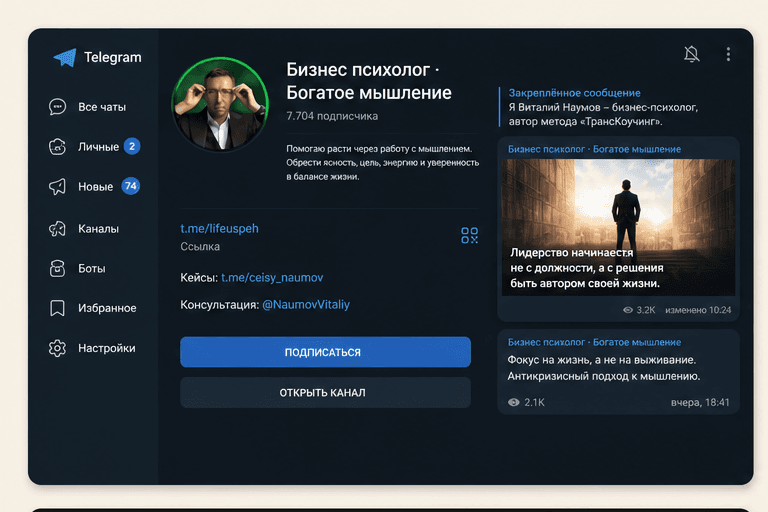
Task: Select the Каналы menu label
Action: click(98, 228)
